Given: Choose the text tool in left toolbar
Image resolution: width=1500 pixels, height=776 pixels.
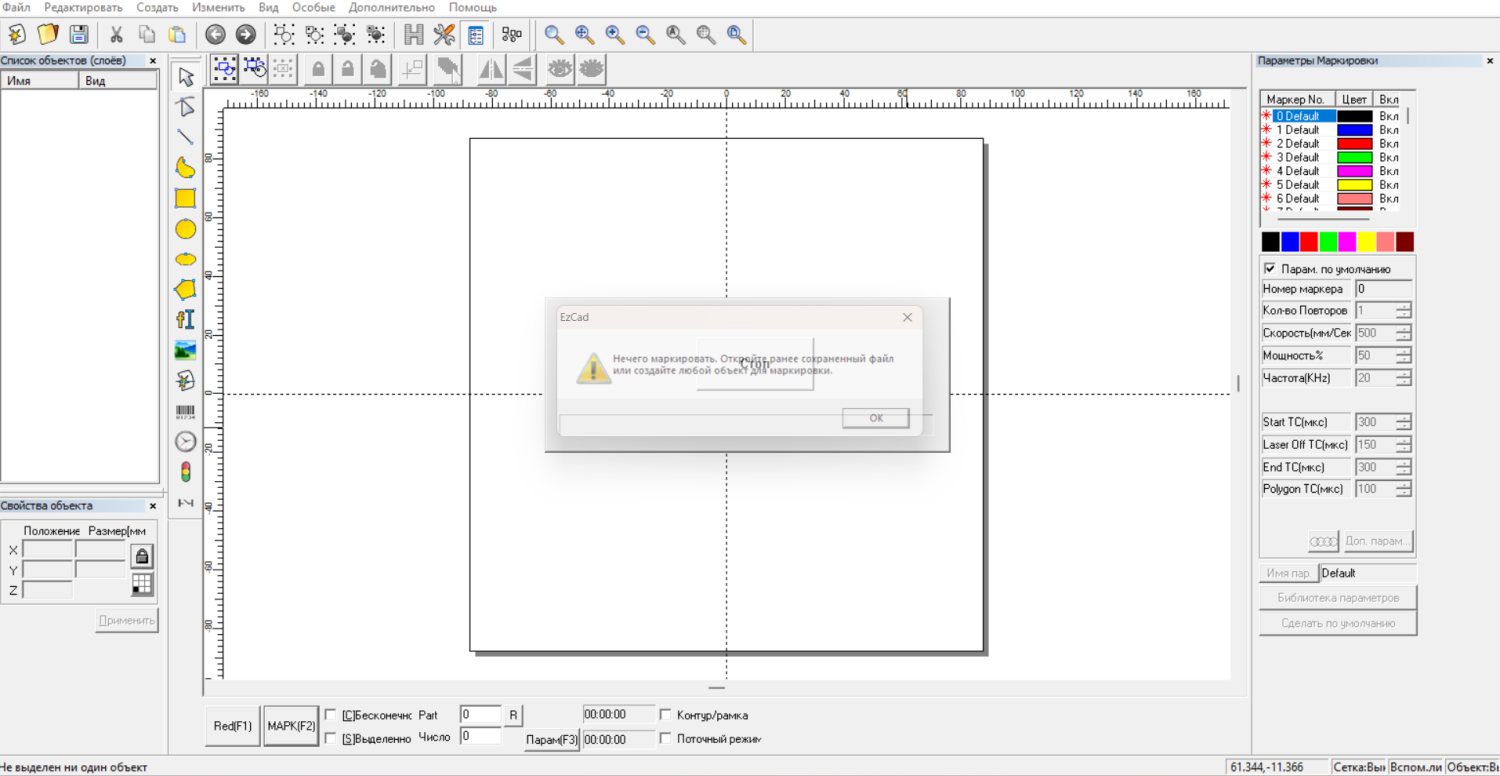Looking at the screenshot, I should coord(185,320).
